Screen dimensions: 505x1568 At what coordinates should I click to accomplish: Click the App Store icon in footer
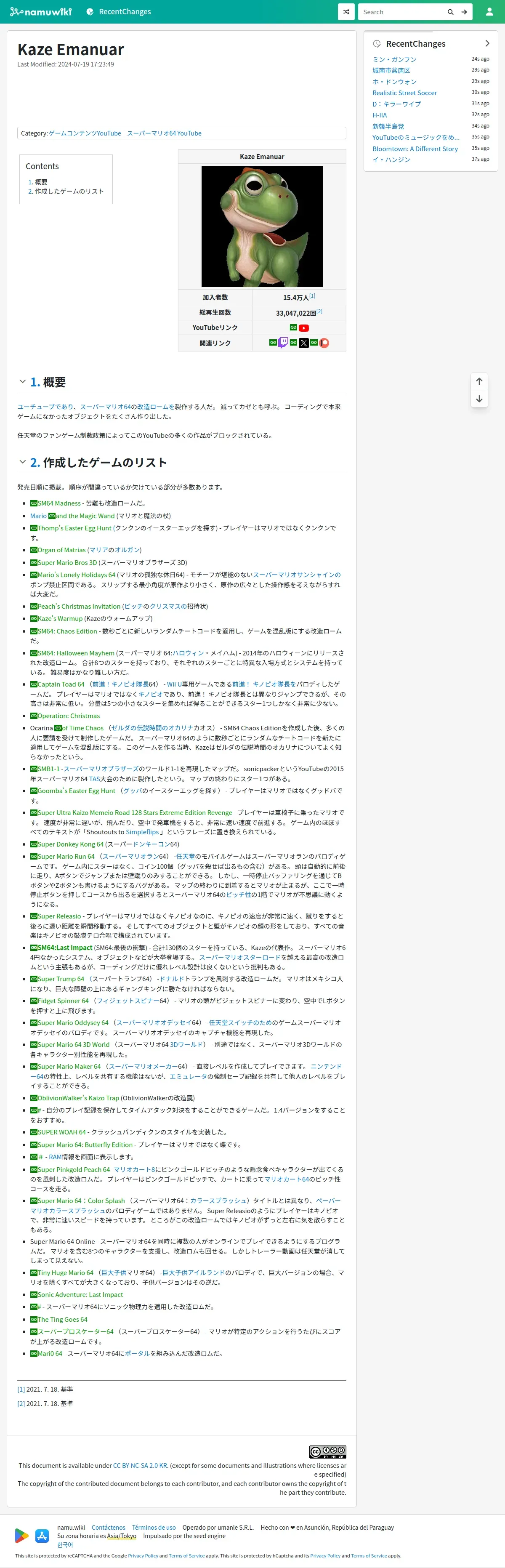tap(42, 1536)
